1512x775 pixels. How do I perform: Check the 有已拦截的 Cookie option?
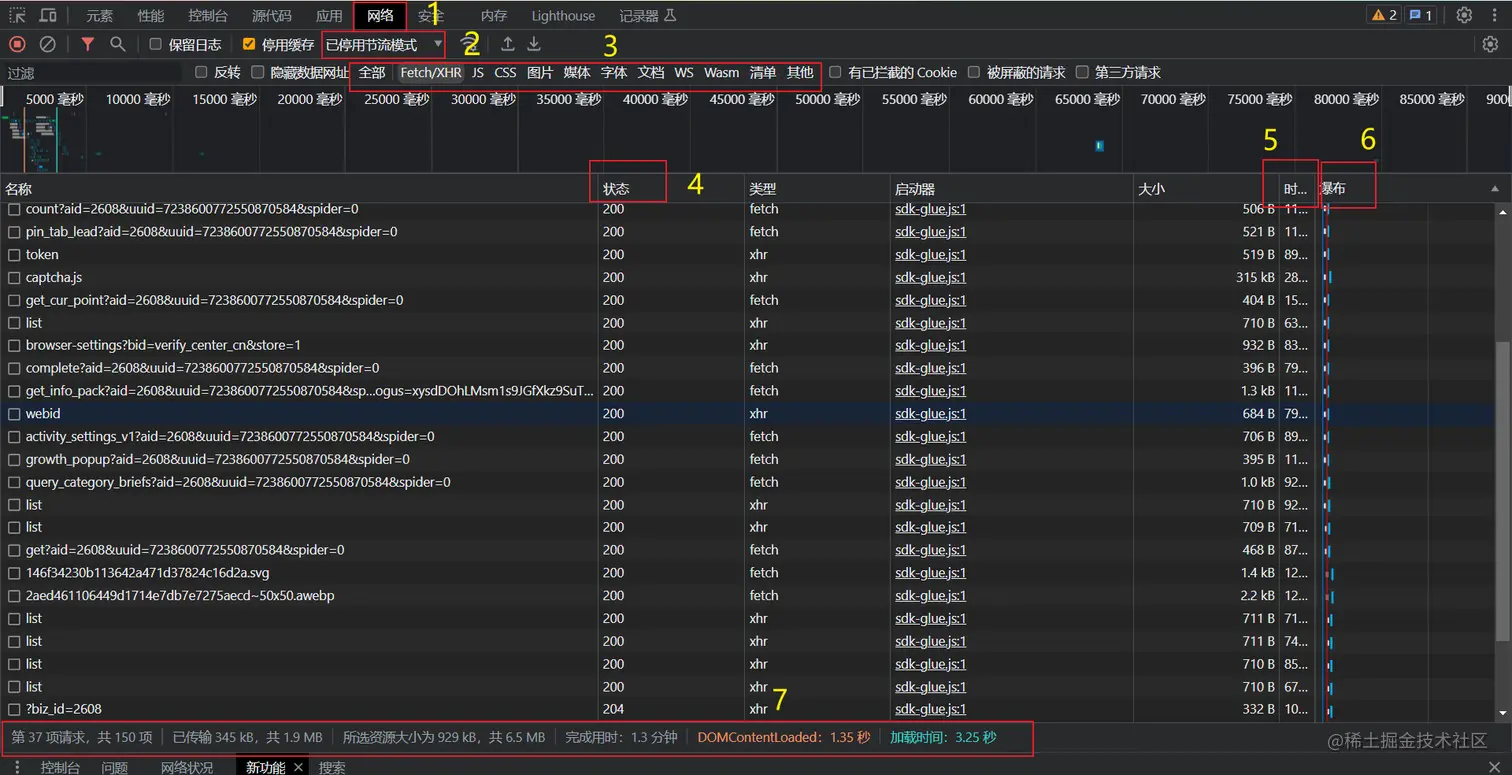[x=836, y=72]
